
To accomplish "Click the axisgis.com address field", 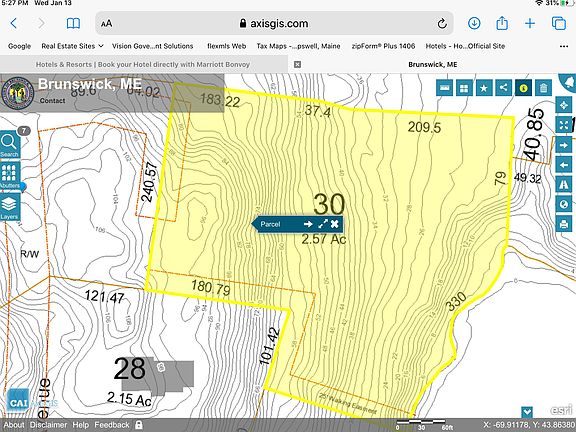I will 274,24.
